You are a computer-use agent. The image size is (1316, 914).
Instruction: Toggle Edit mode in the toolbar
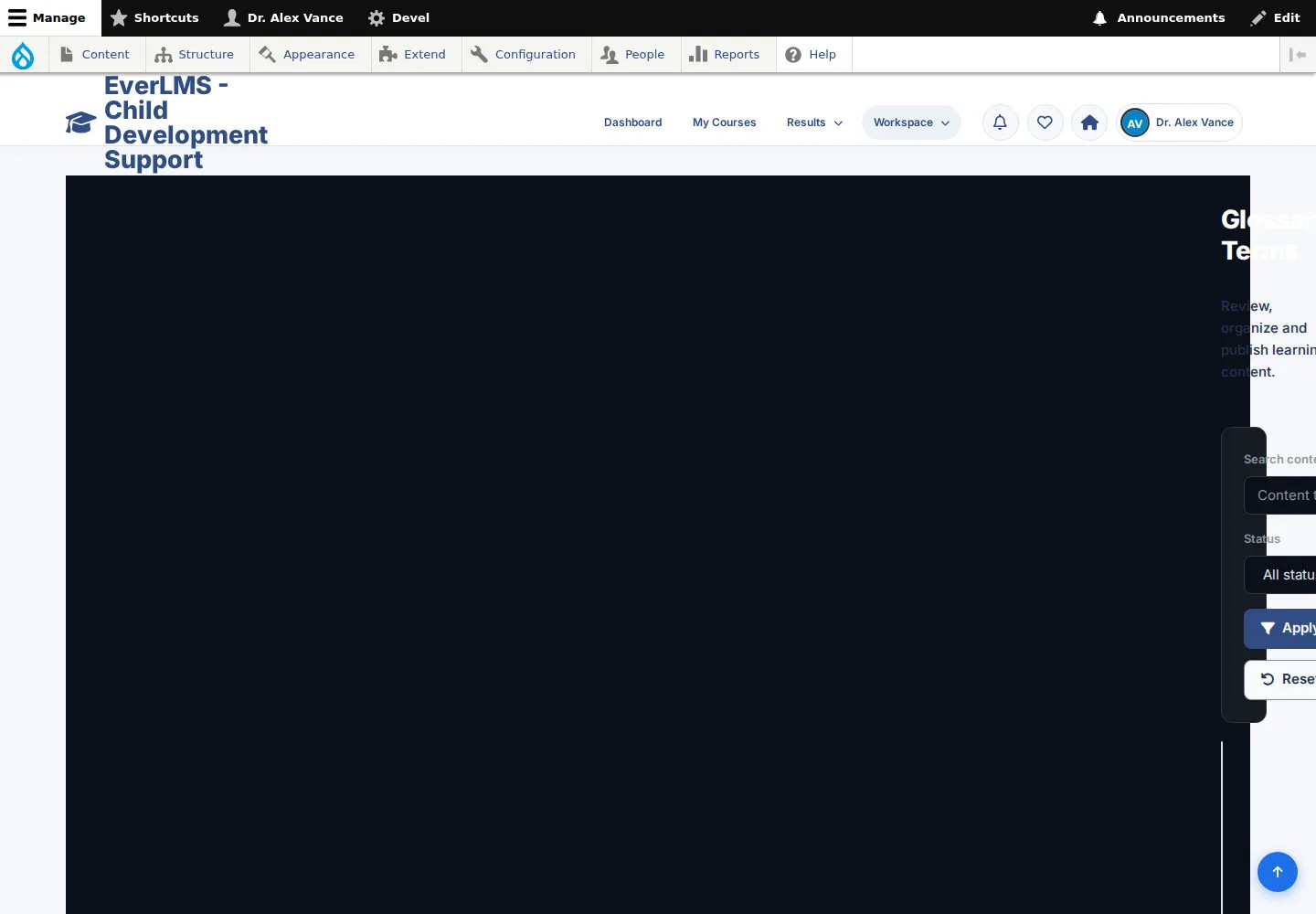(1276, 18)
